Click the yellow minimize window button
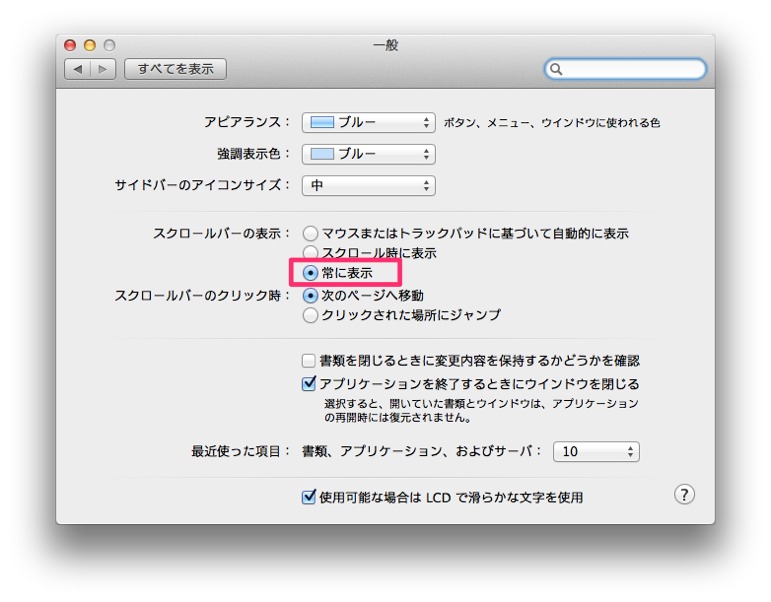Viewport: 771px width, 602px height. (x=89, y=45)
